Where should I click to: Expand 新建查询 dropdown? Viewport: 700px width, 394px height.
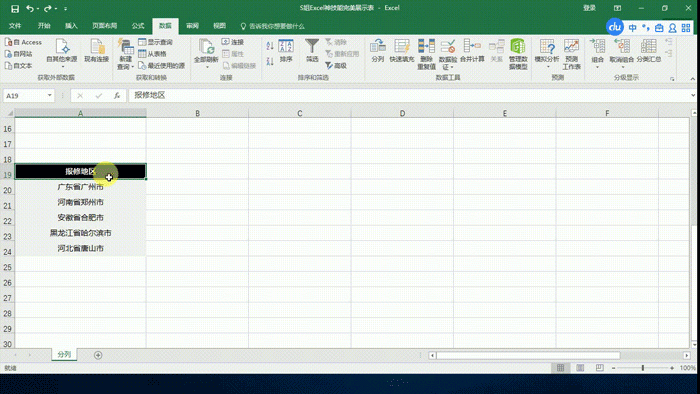tap(133, 67)
